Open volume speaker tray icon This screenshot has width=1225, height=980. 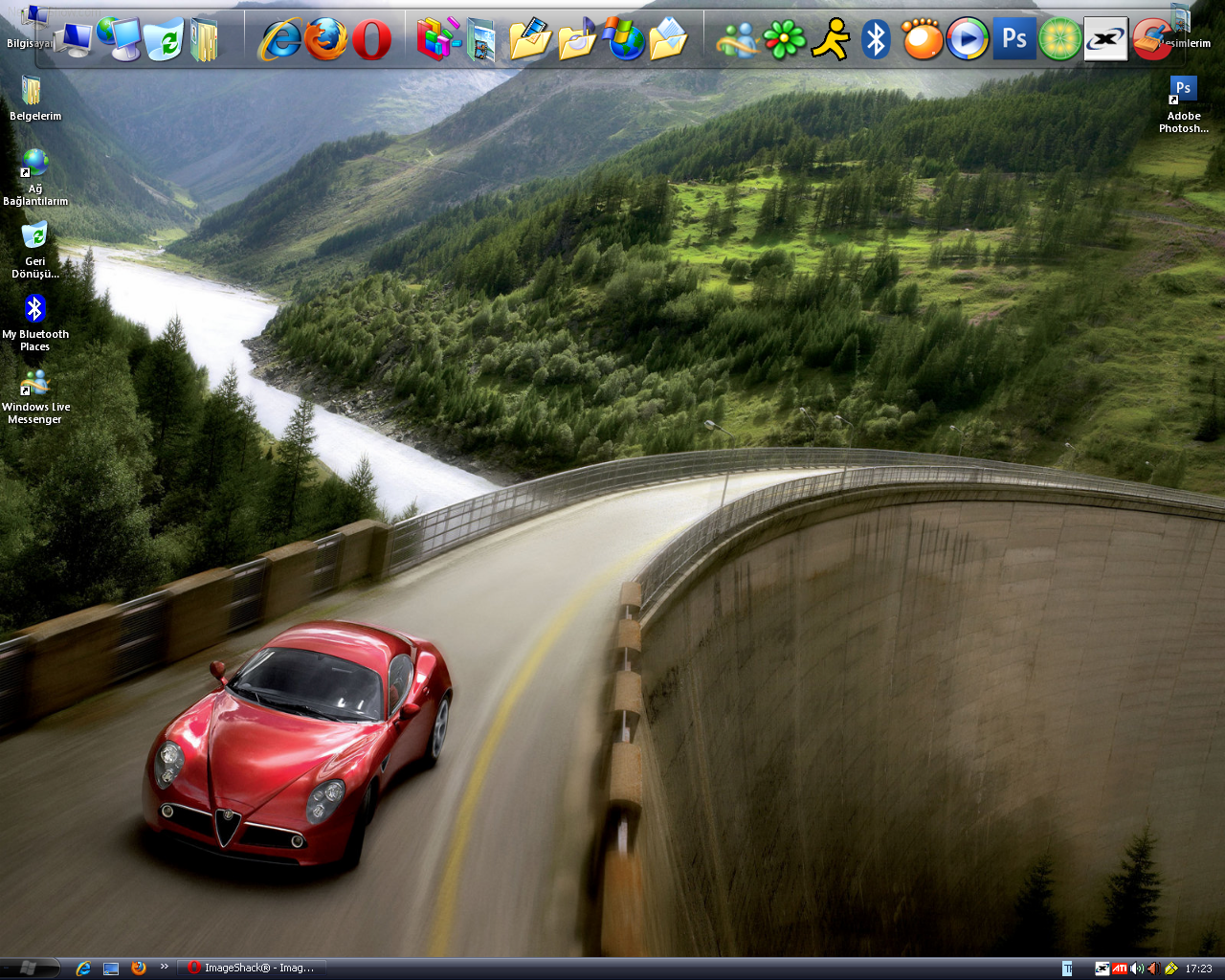click(x=1137, y=969)
